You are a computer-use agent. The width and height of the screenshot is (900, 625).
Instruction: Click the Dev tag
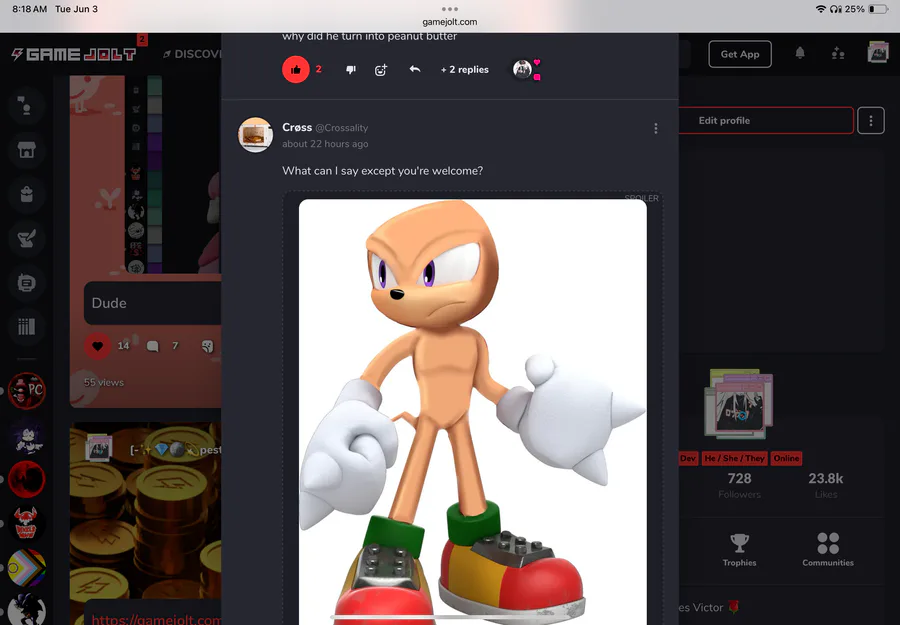[688, 458]
